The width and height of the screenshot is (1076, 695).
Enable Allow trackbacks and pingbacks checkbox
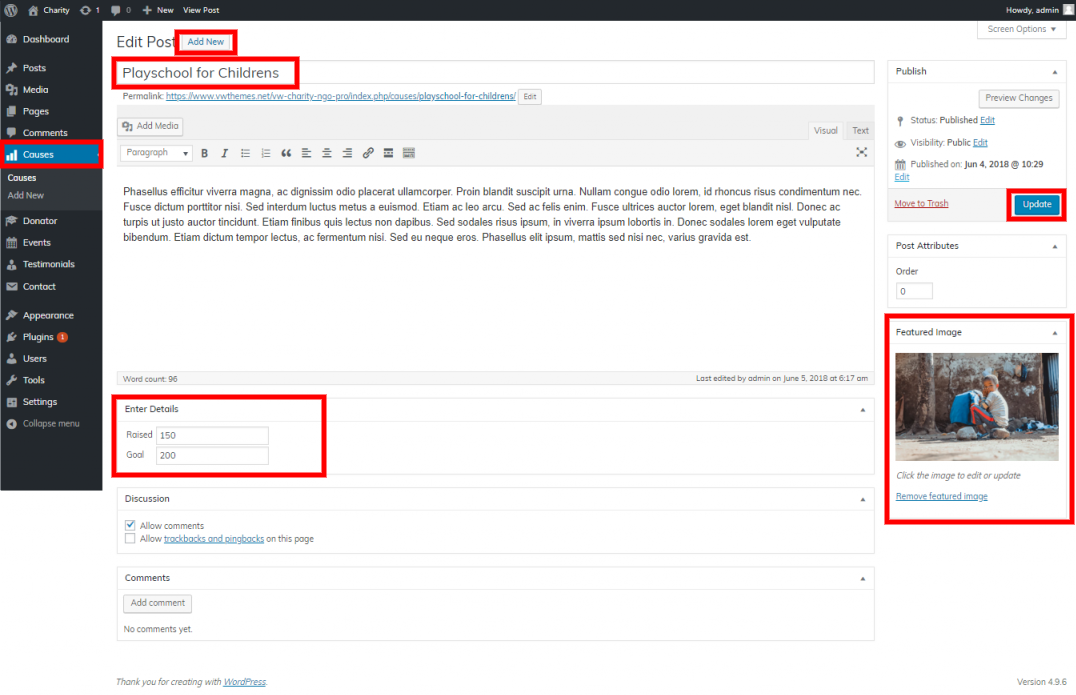130,538
